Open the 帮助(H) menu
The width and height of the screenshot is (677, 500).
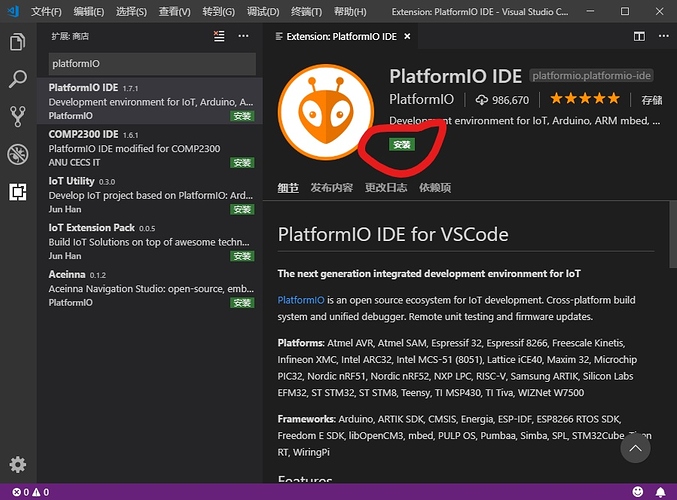pos(350,12)
